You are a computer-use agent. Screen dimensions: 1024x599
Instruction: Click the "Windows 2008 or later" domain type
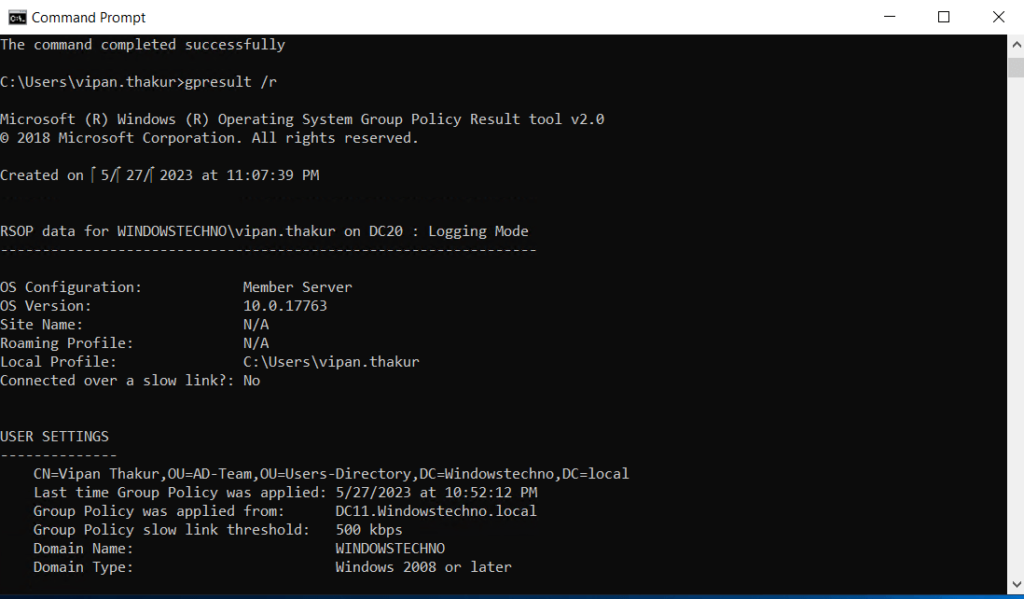click(x=423, y=567)
